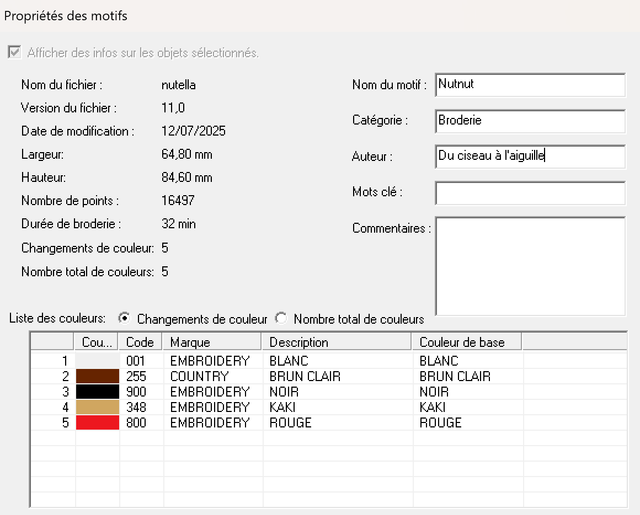Click the 'Code' column header
This screenshot has height=515, width=640.
coord(141,342)
